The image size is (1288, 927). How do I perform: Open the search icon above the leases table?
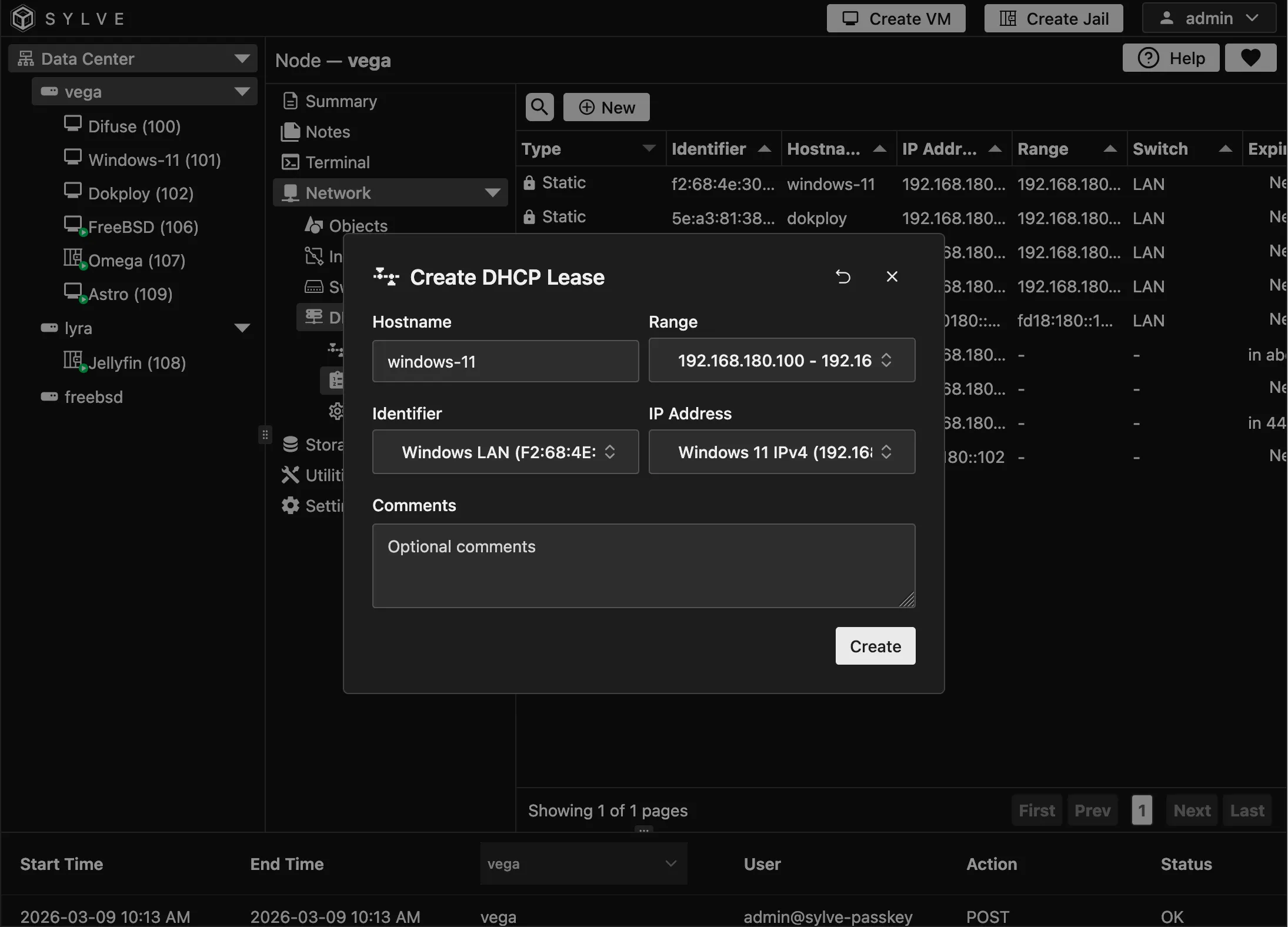[x=538, y=107]
